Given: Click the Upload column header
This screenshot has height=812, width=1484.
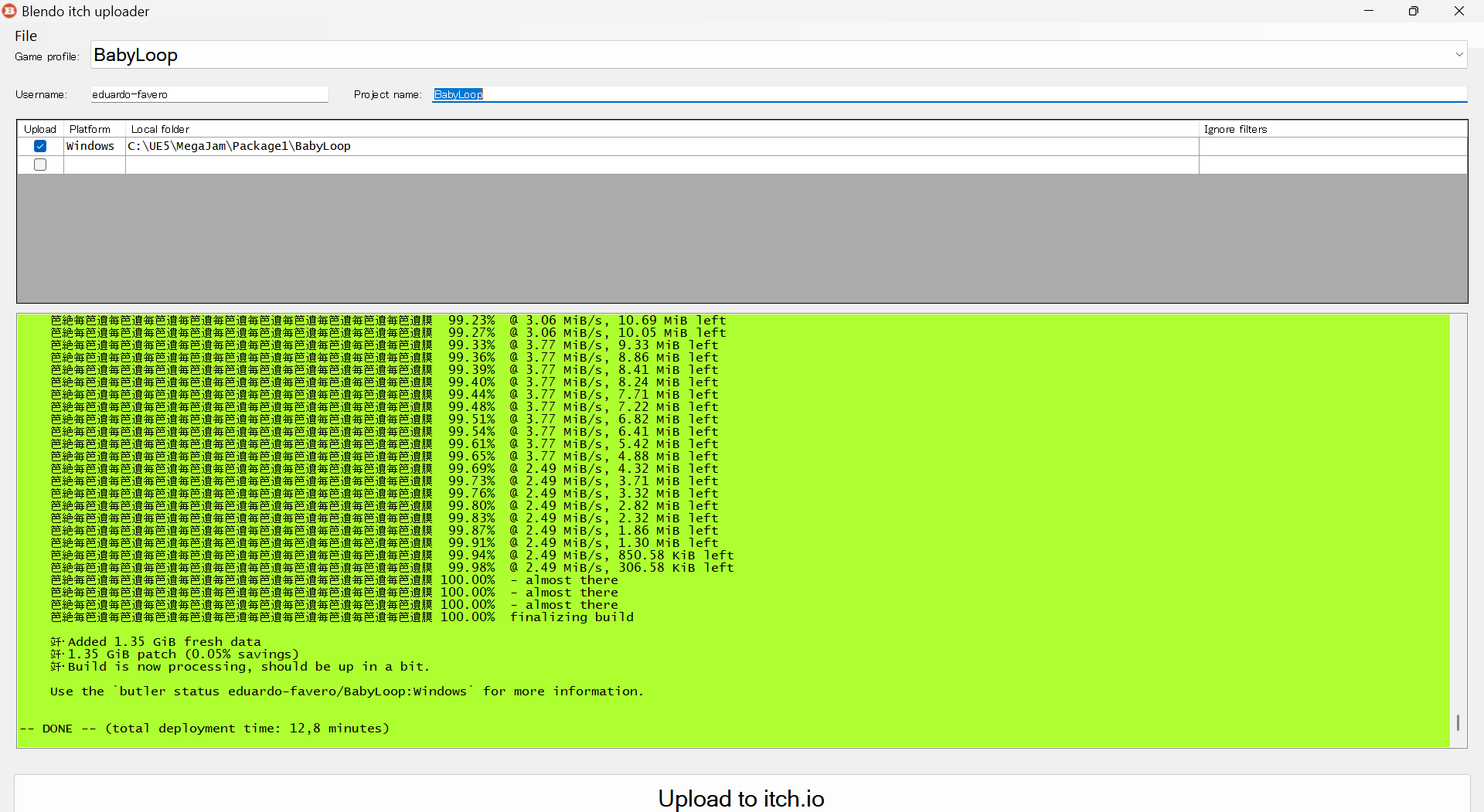Looking at the screenshot, I should [40, 129].
